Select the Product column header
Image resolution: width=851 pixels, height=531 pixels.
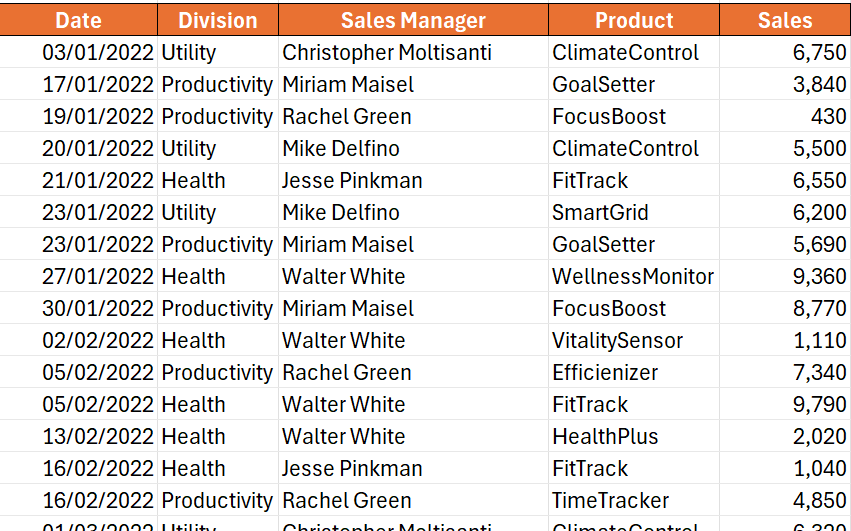pos(634,20)
